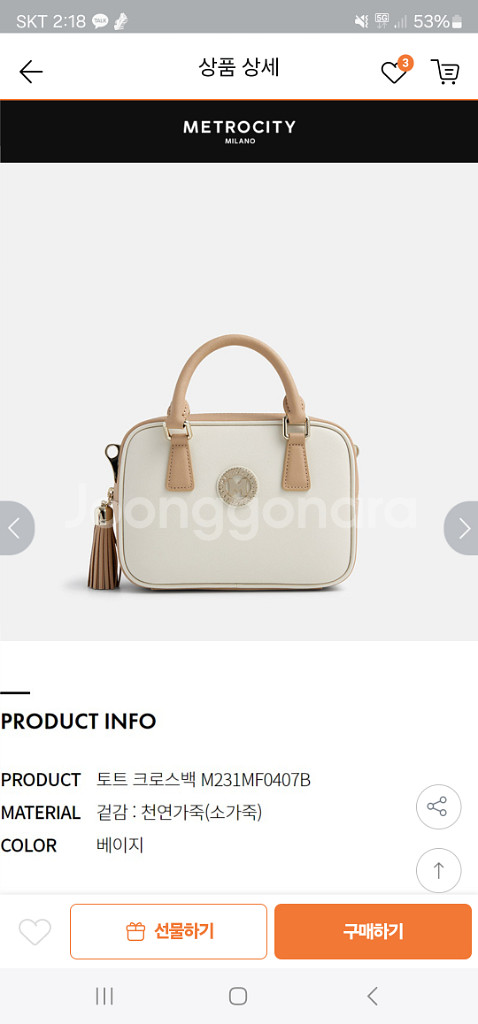Tap the scroll-to-top arrow button
Screen dimensions: 478x1024
[x=438, y=870]
